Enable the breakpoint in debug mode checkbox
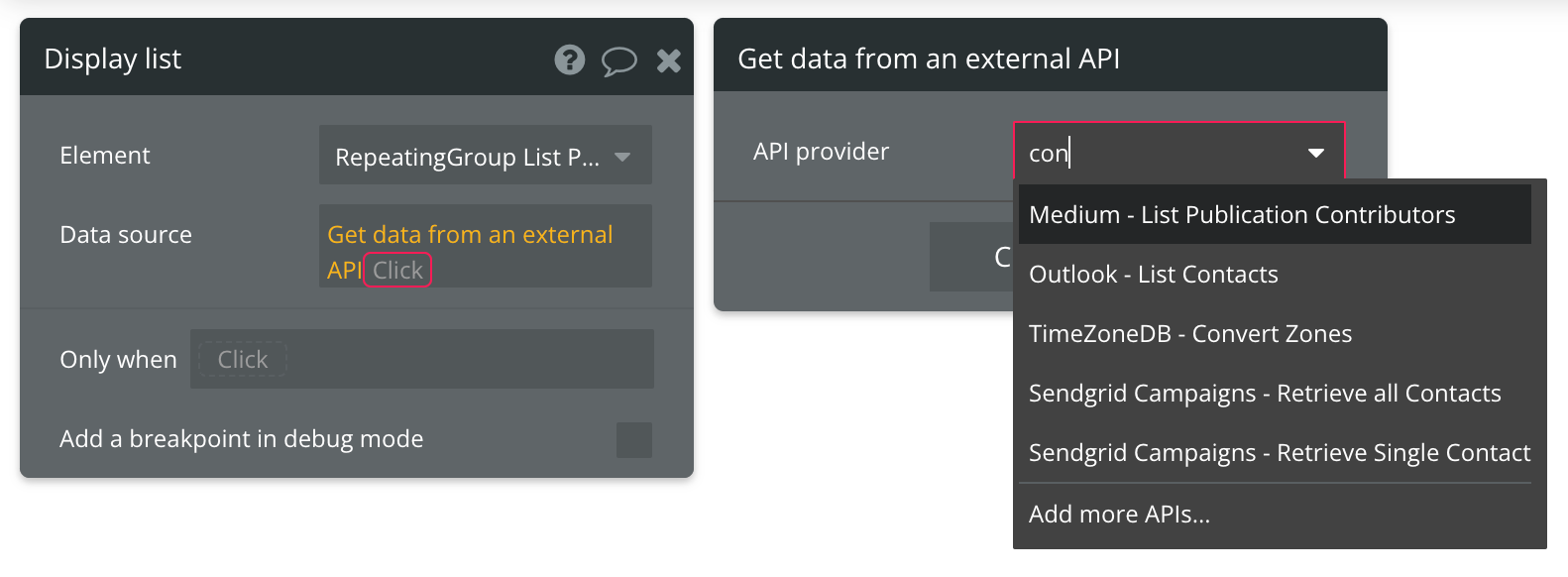This screenshot has width=1568, height=577. [634, 440]
